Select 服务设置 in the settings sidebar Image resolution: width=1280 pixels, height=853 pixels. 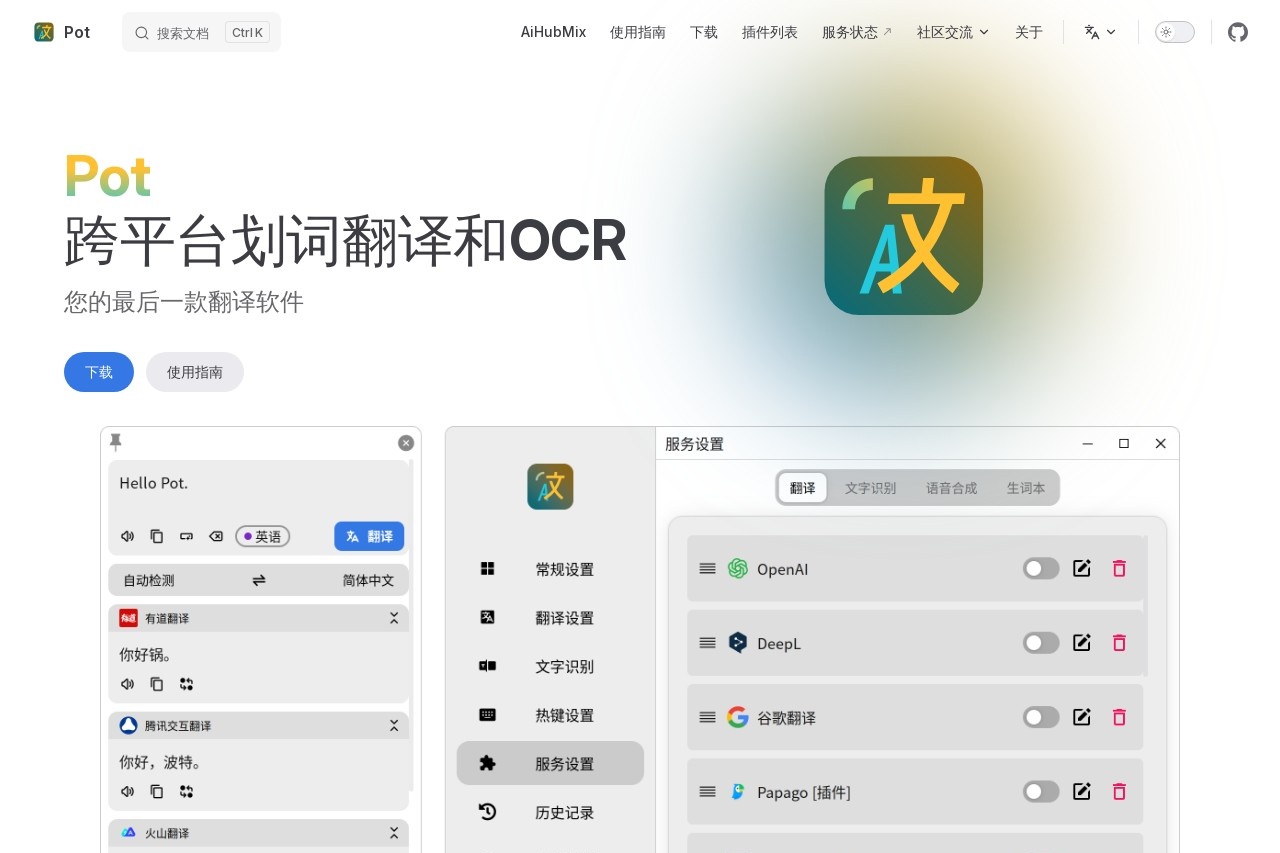point(550,763)
